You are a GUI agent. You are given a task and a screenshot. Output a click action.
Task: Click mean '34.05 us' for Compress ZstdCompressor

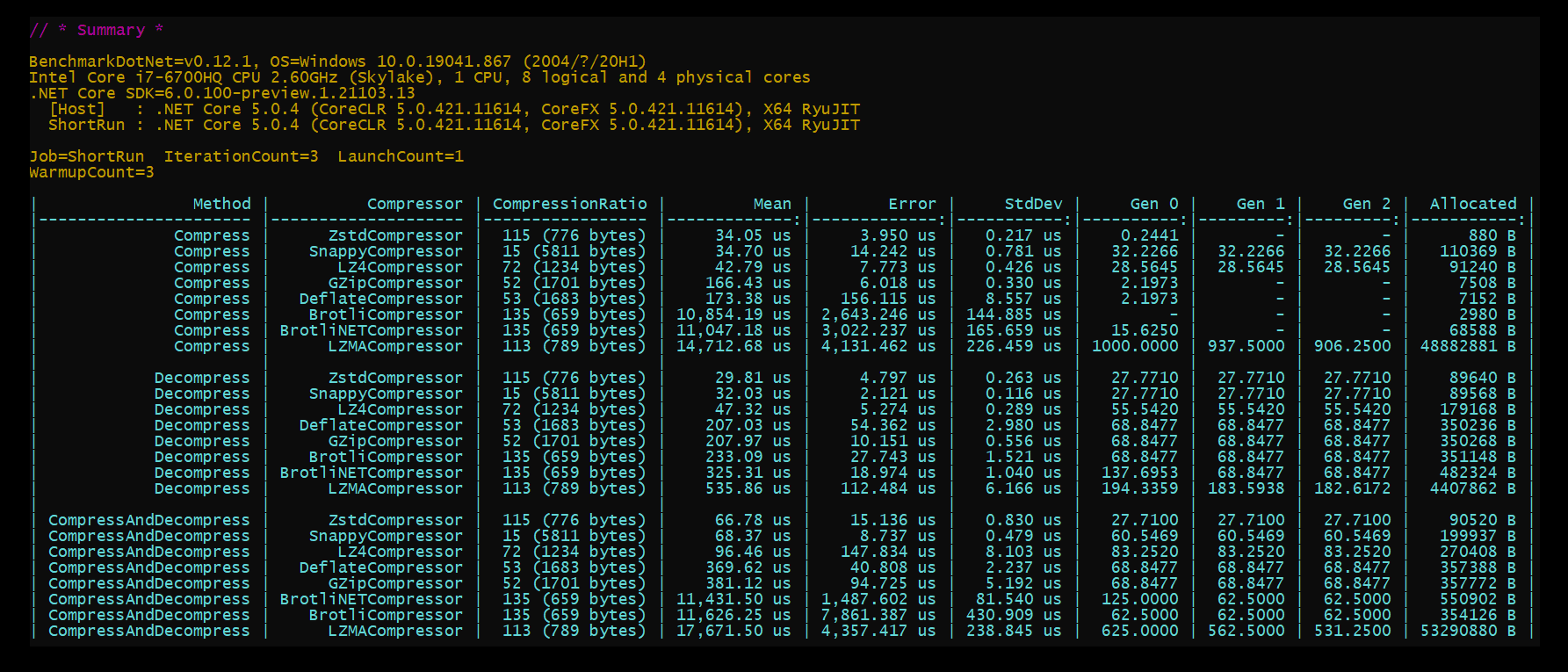coord(753,235)
